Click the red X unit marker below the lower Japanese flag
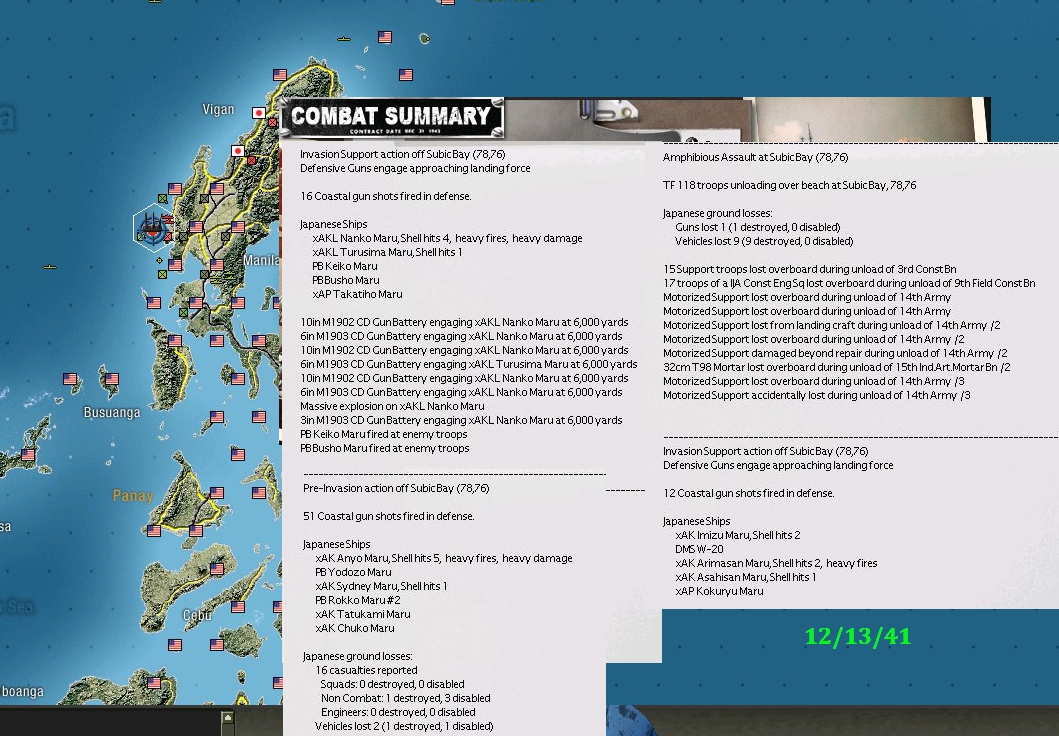 (251, 161)
